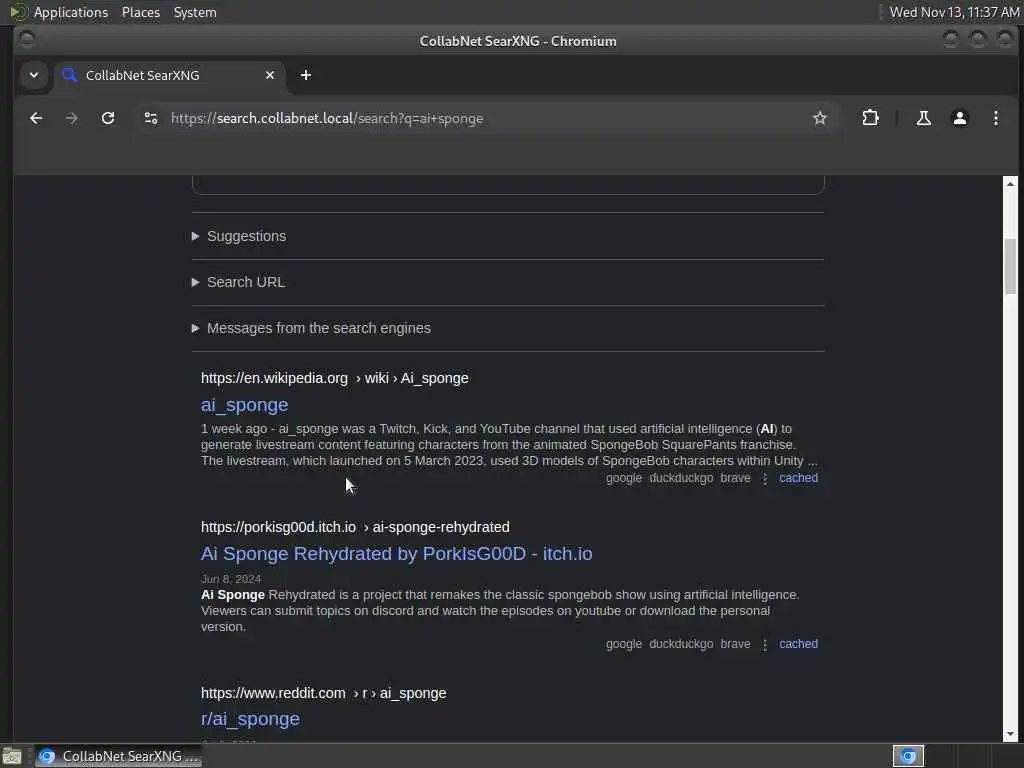Reload the current page
The height and width of the screenshot is (768, 1024).
click(x=108, y=118)
